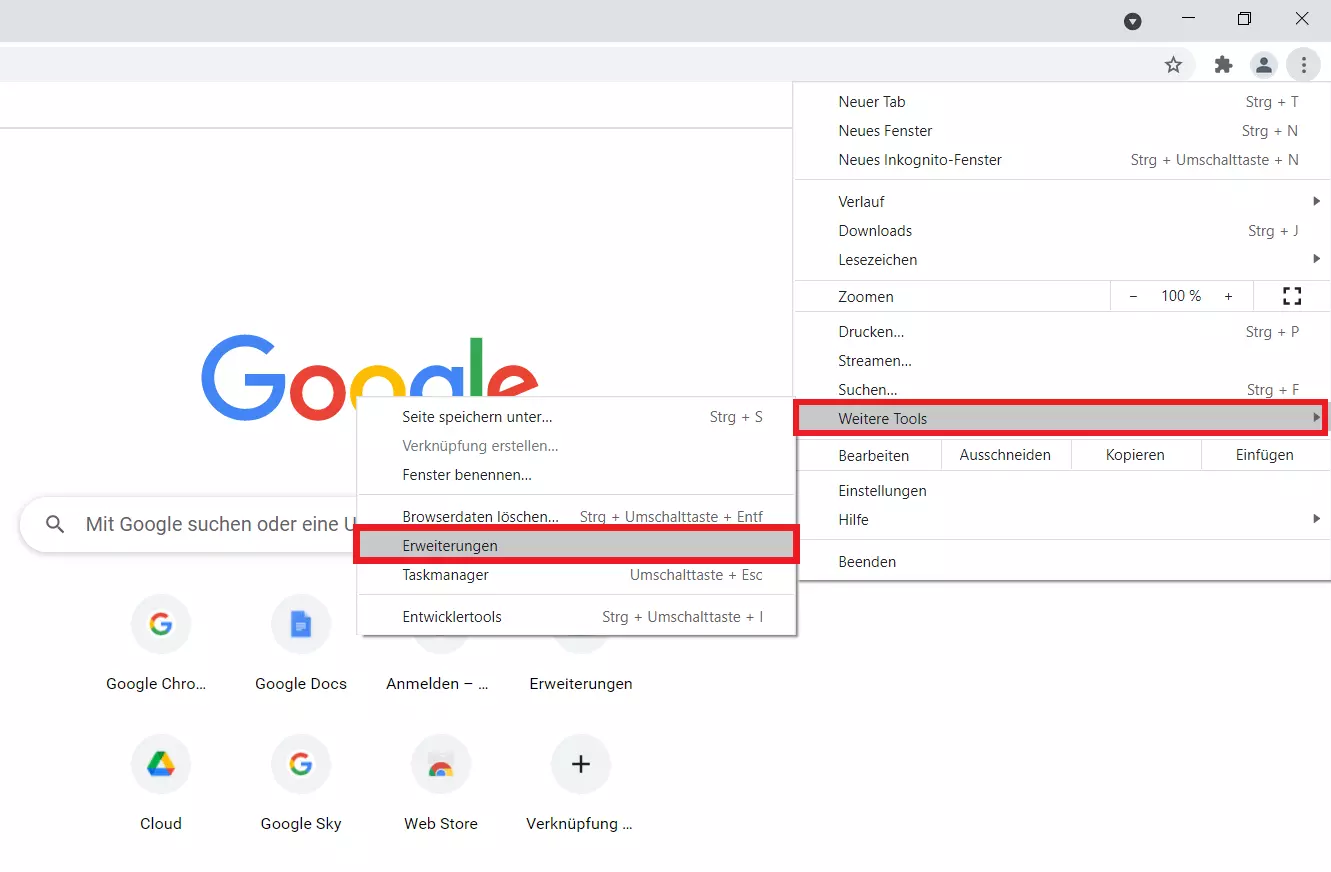This screenshot has width=1331, height=872.
Task: Open the profile avatar icon
Action: click(1264, 65)
